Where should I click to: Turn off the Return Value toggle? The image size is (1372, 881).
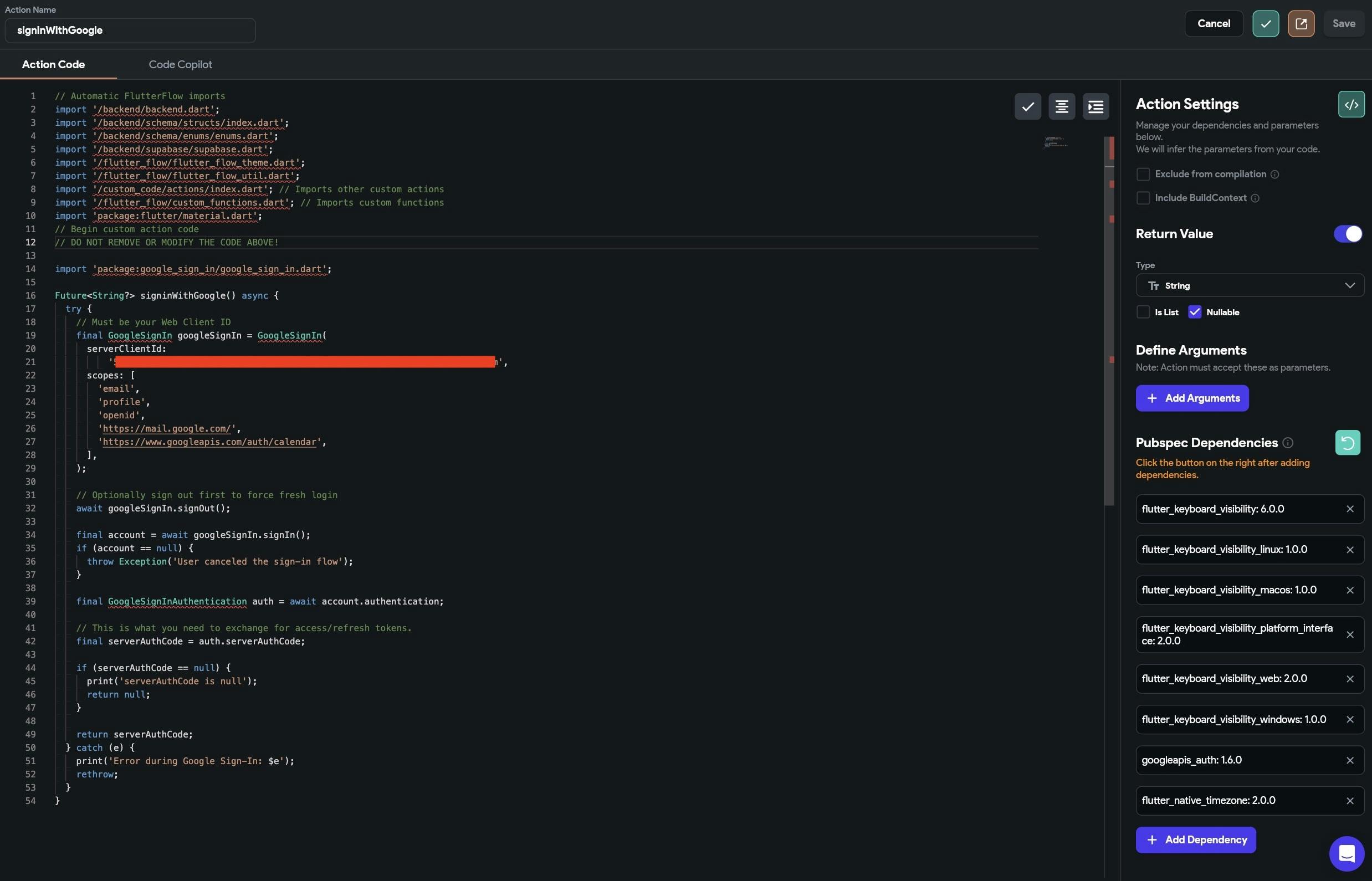pyautogui.click(x=1348, y=233)
